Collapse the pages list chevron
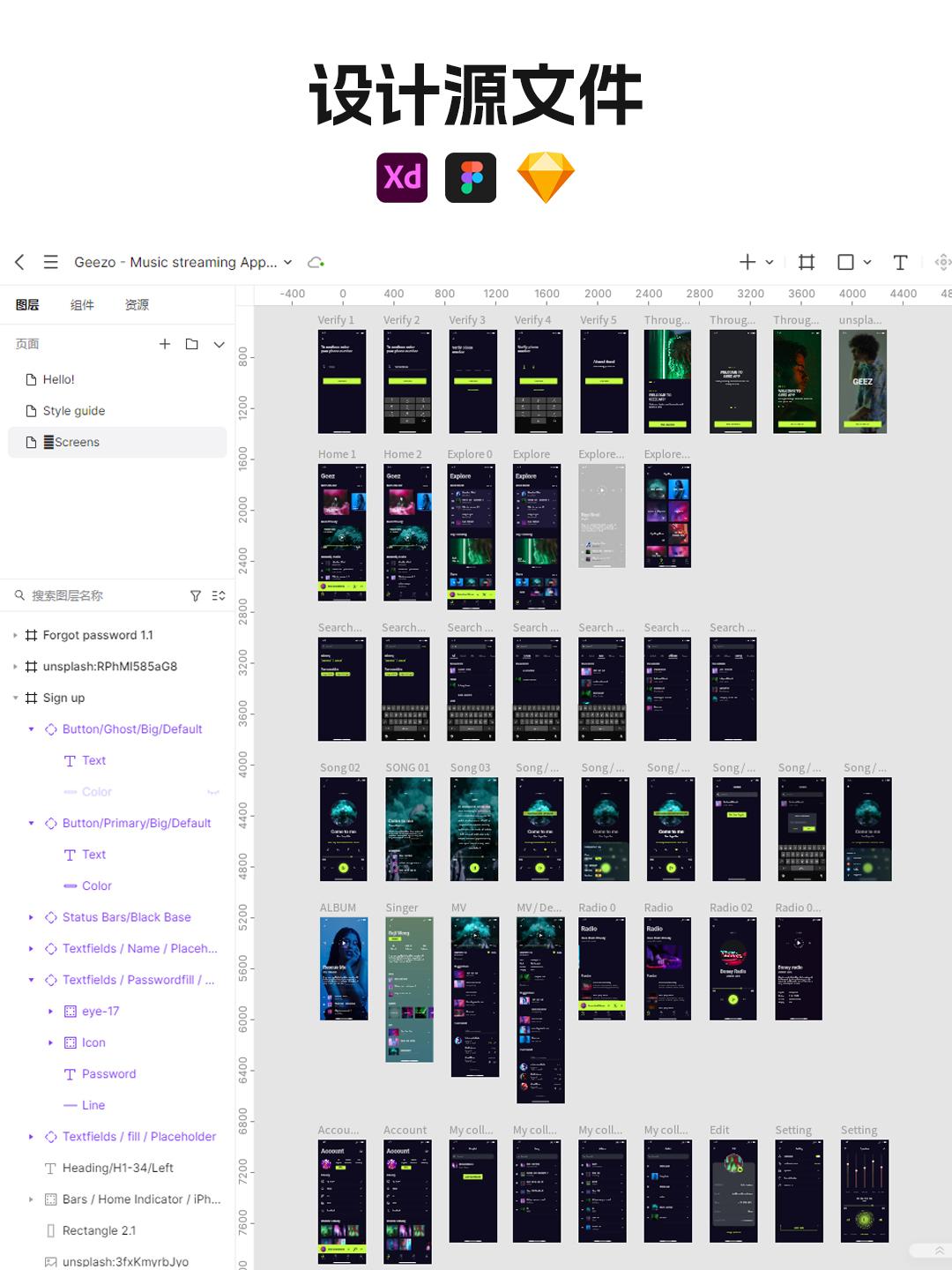The image size is (952, 1270). 219,344
